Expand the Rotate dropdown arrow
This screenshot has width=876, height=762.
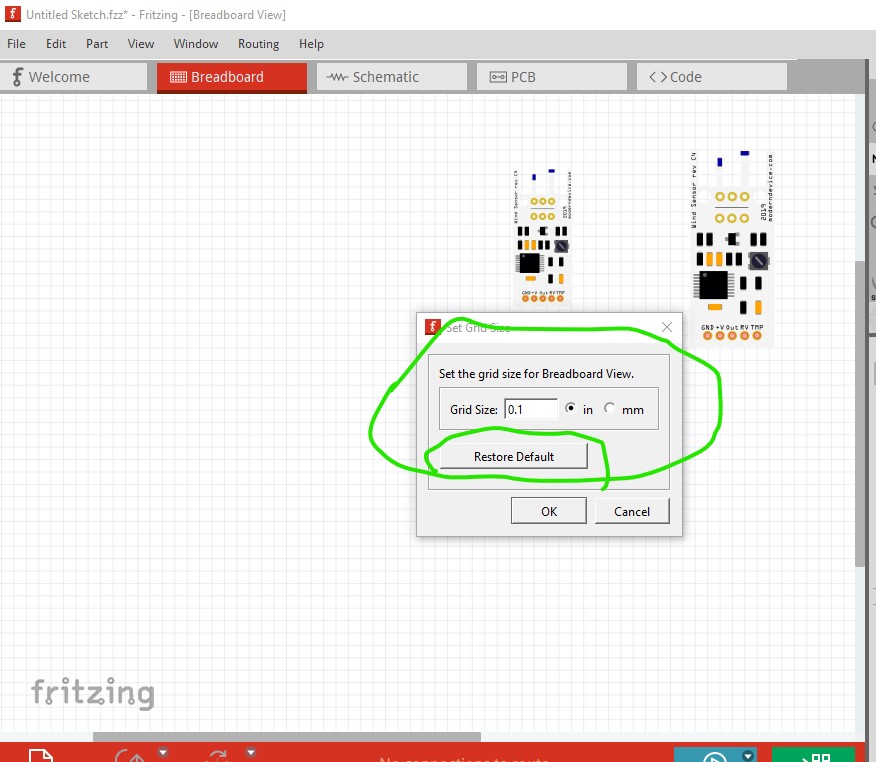(x=163, y=753)
